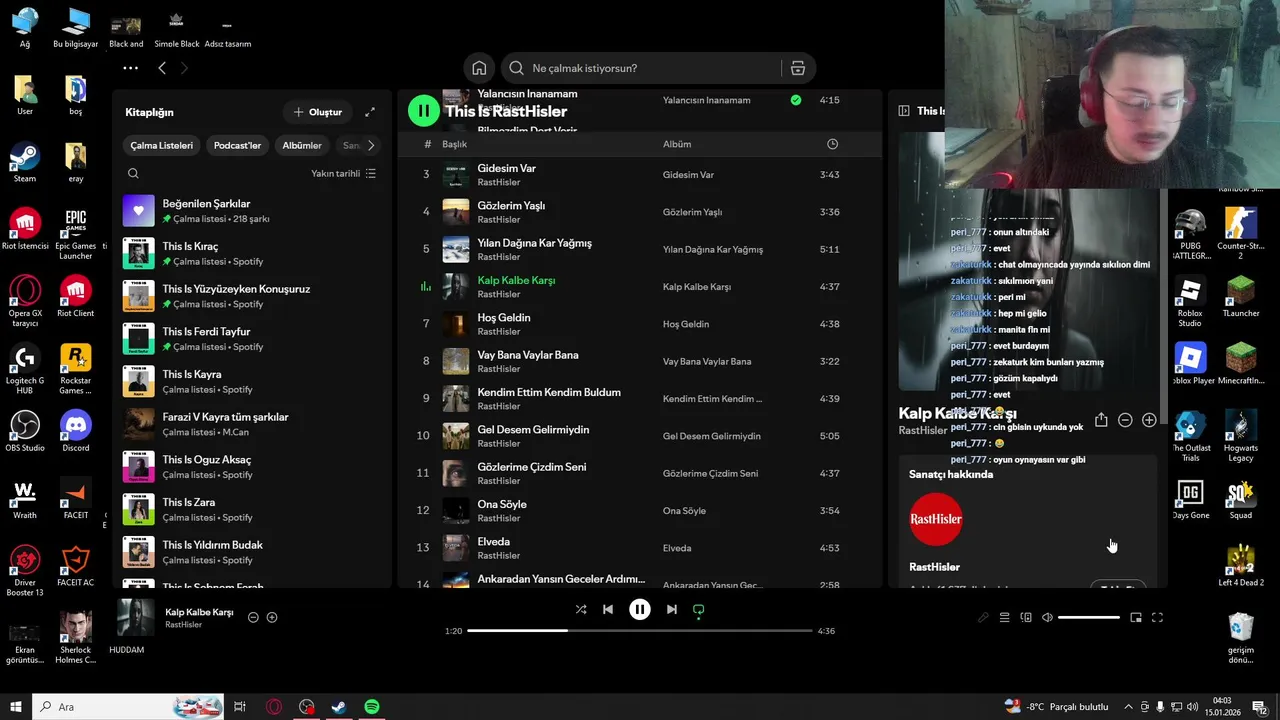Mute the Spotify volume

click(x=1047, y=618)
